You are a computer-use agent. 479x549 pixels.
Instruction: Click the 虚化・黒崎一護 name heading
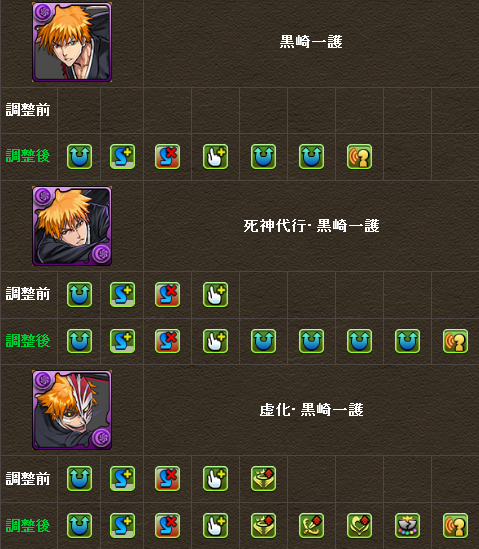311,410
